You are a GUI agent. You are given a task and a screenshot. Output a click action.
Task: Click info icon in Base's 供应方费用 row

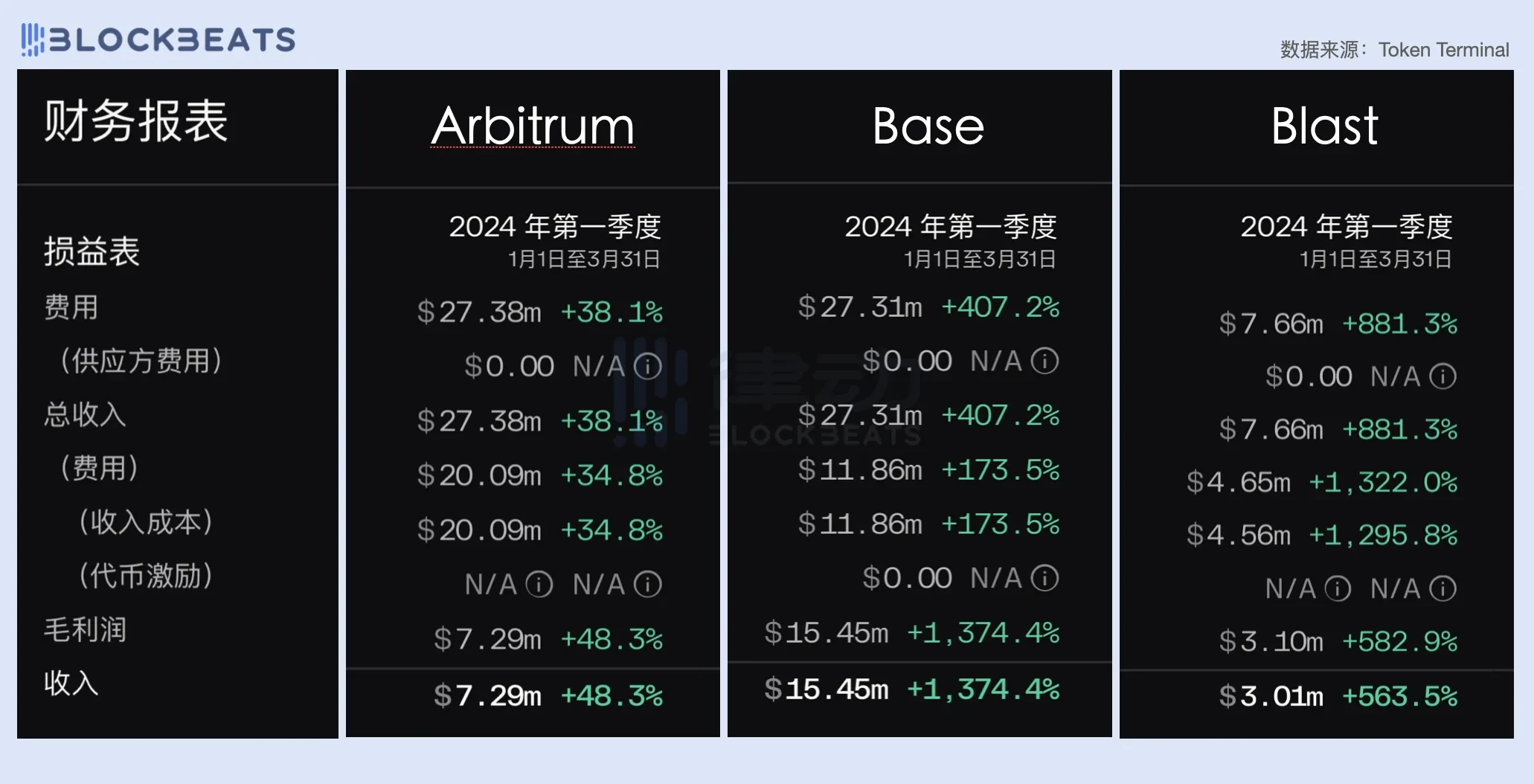click(1044, 362)
